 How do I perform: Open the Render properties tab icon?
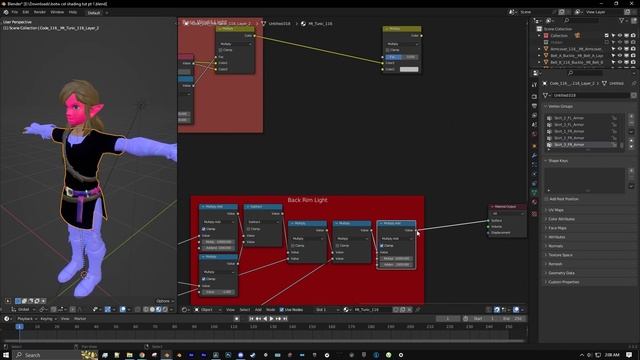point(535,96)
